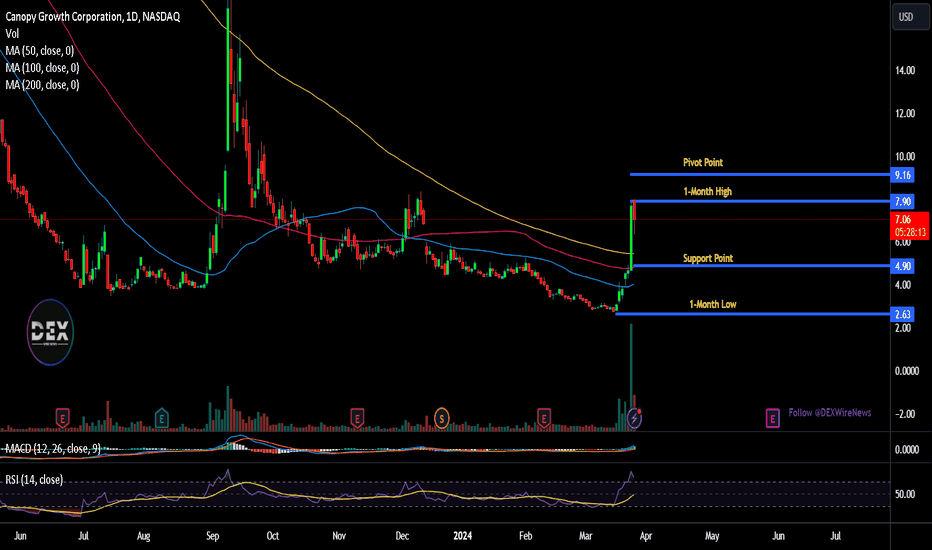Click the 2024 year label on time axis

tap(462, 536)
